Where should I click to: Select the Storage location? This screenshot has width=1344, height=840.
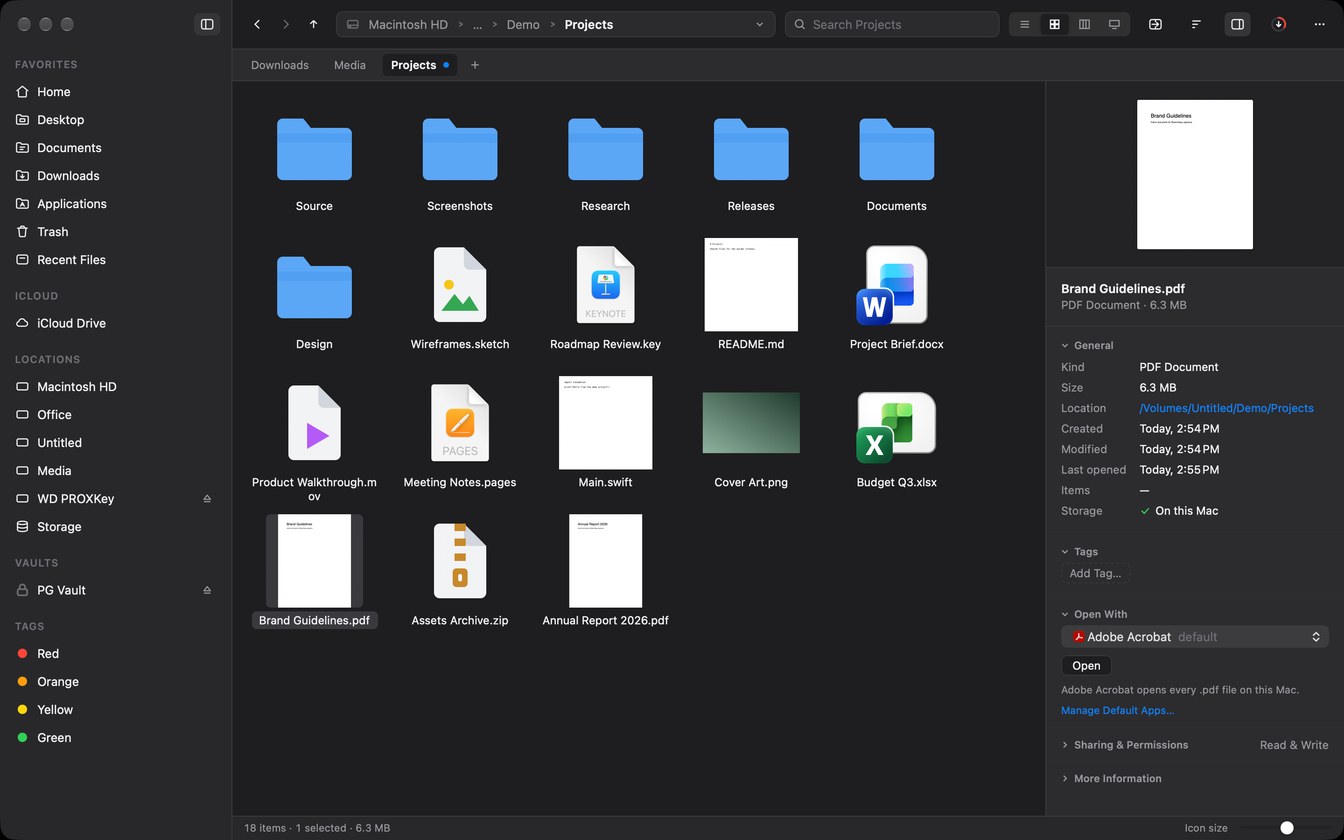coord(115,527)
